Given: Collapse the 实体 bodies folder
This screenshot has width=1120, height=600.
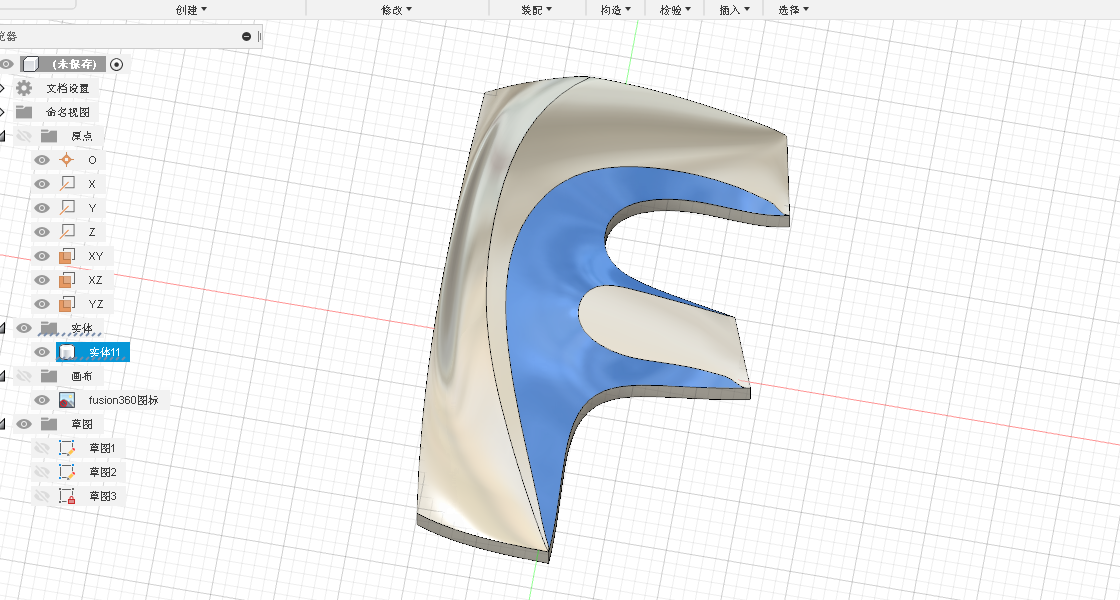Looking at the screenshot, I should (x=2, y=328).
